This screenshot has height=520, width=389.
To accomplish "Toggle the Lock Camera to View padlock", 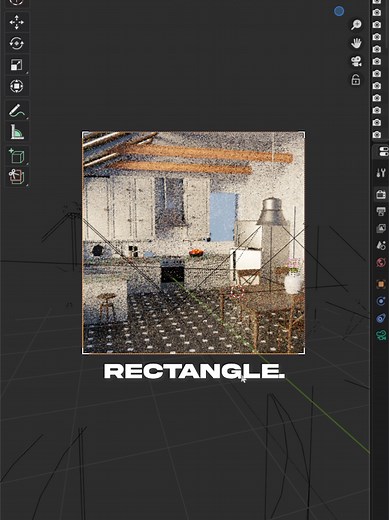I will (x=356, y=80).
